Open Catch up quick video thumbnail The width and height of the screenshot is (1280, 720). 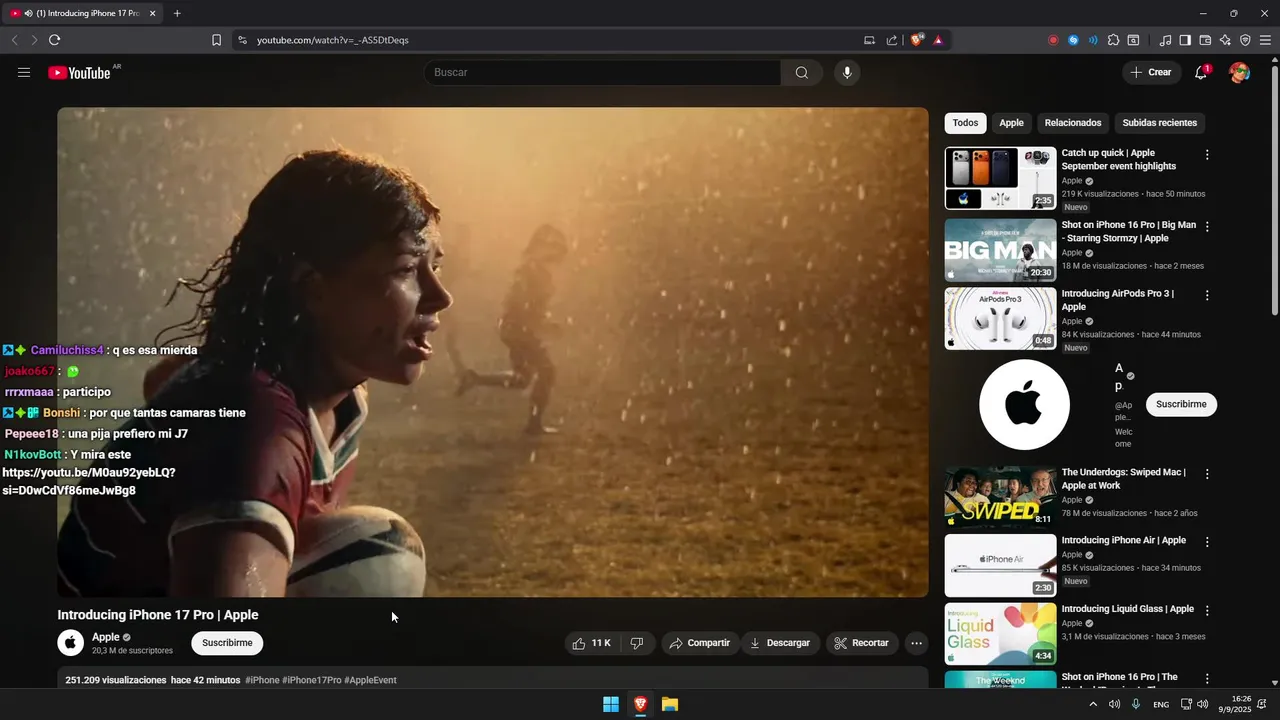[x=1000, y=178]
